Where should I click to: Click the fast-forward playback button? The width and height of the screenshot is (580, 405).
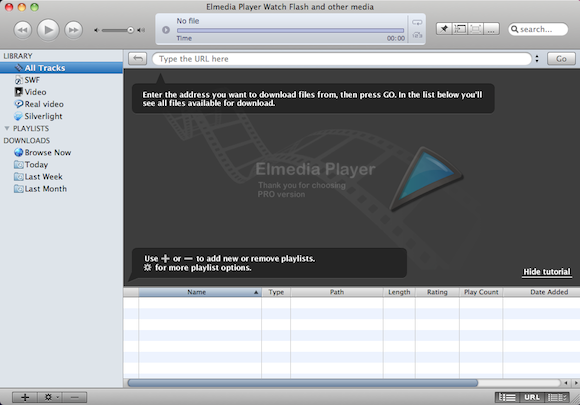[x=73, y=30]
